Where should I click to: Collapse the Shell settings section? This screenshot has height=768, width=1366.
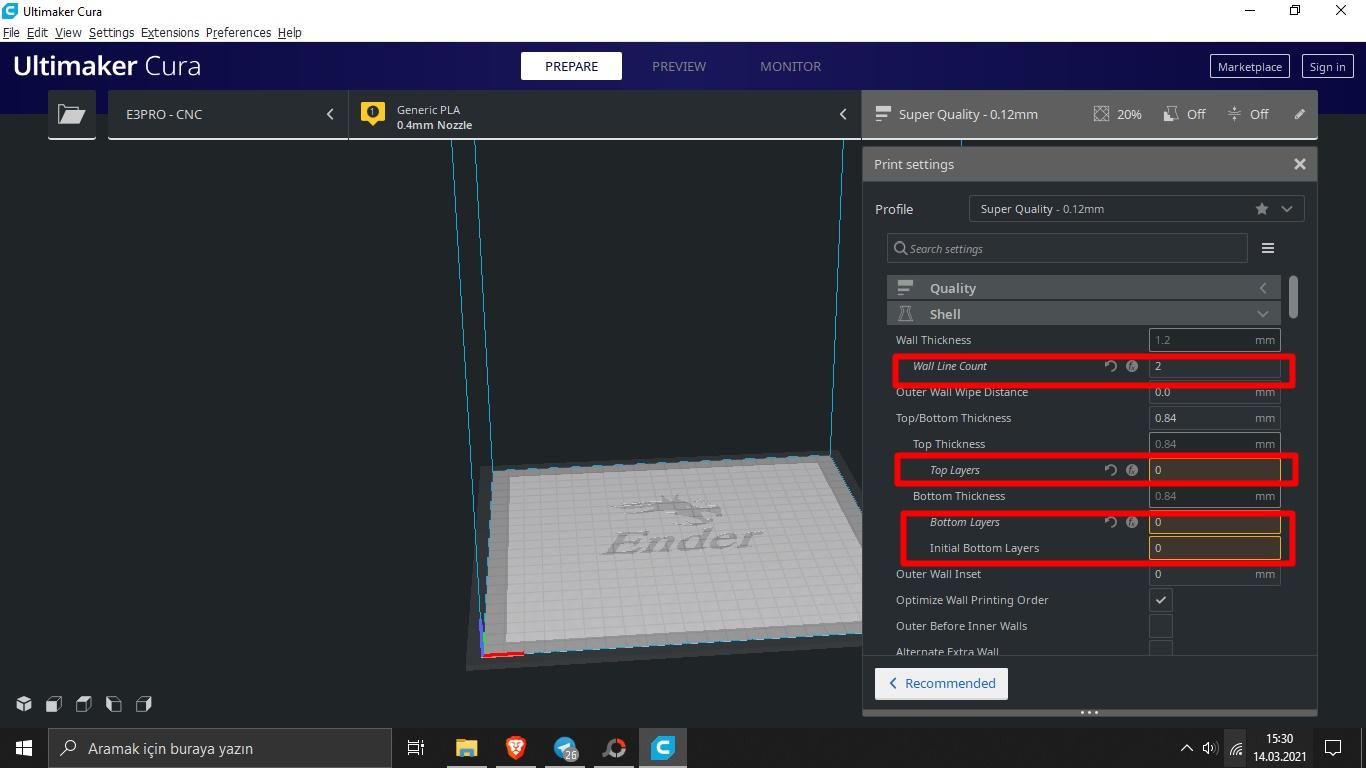[1083, 314]
